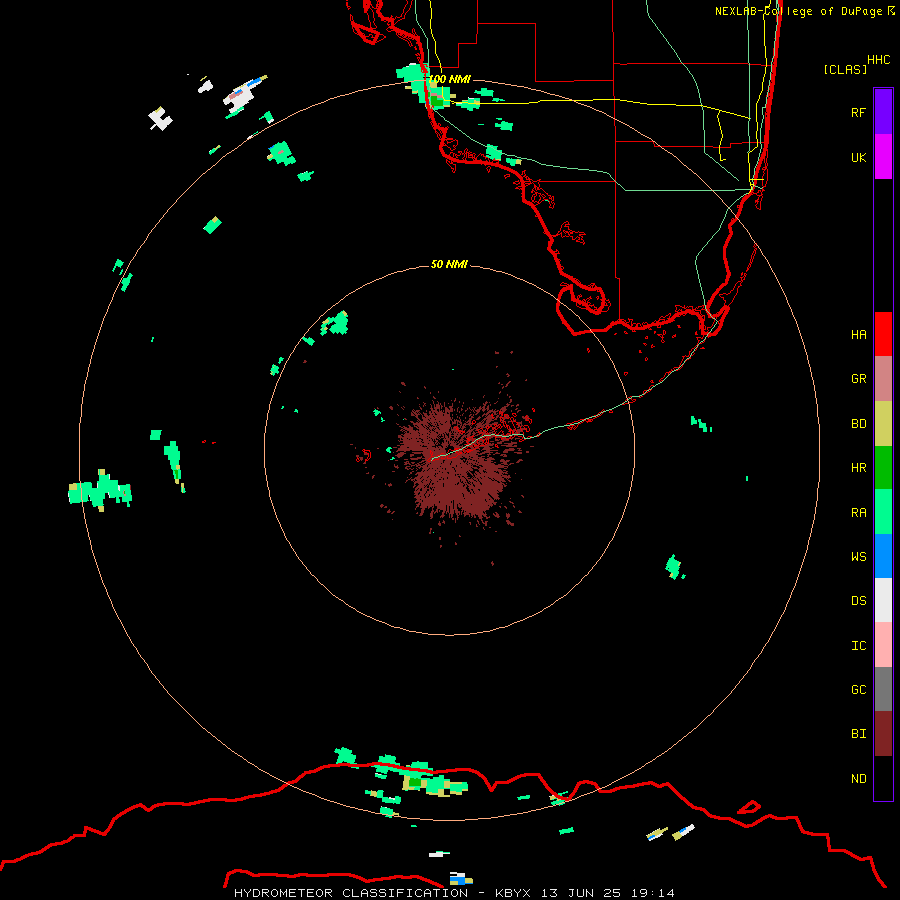Click the ND legend label

(858, 778)
